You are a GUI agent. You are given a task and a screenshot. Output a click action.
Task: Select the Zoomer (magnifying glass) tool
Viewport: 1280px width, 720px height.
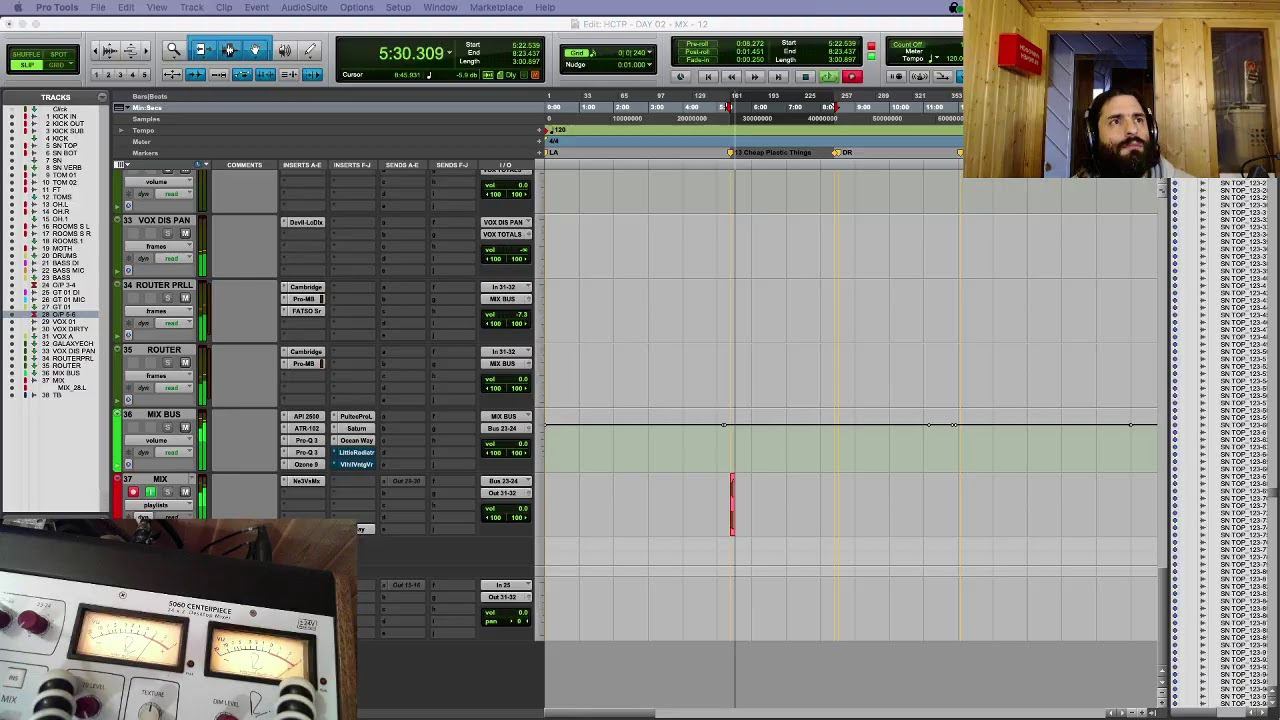(173, 50)
